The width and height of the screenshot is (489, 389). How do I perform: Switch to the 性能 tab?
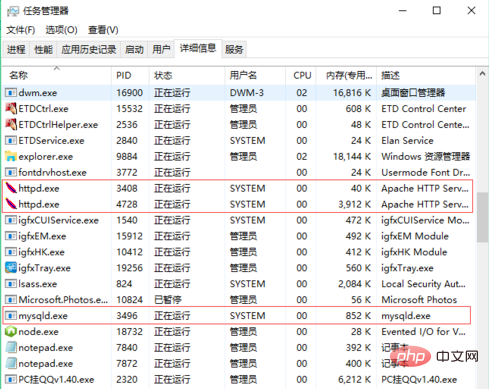tap(43, 50)
